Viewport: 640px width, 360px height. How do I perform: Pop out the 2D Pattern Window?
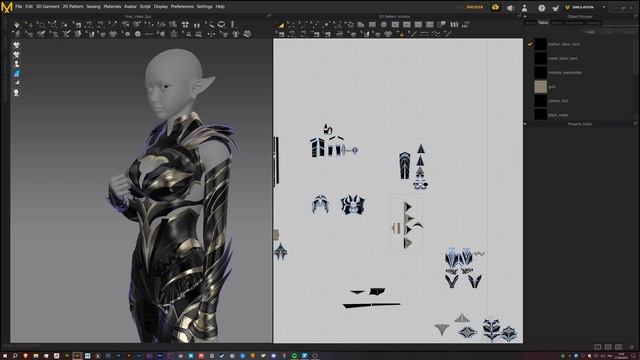(519, 17)
